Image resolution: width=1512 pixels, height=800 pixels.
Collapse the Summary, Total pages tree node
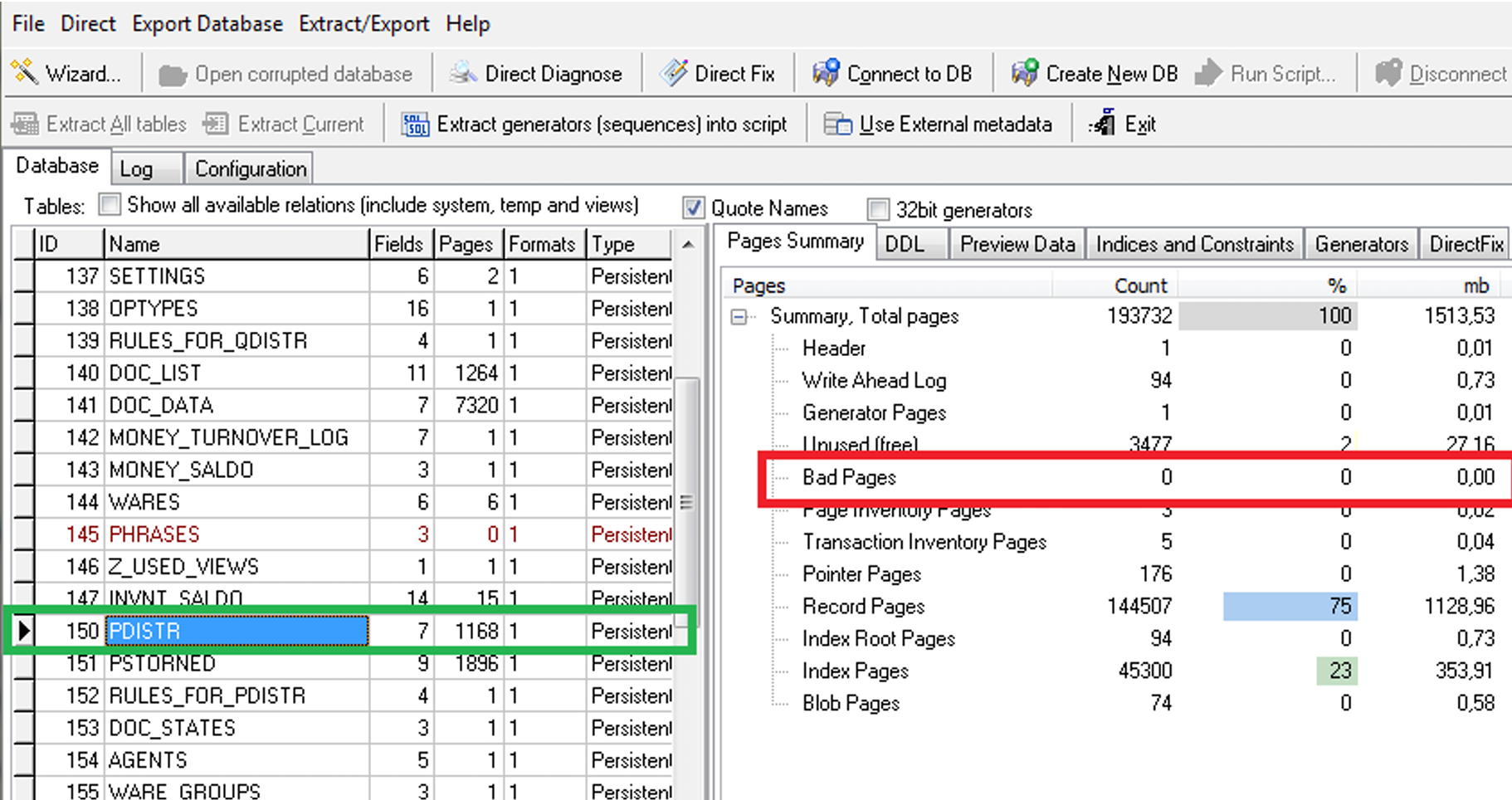pyautogui.click(x=739, y=316)
